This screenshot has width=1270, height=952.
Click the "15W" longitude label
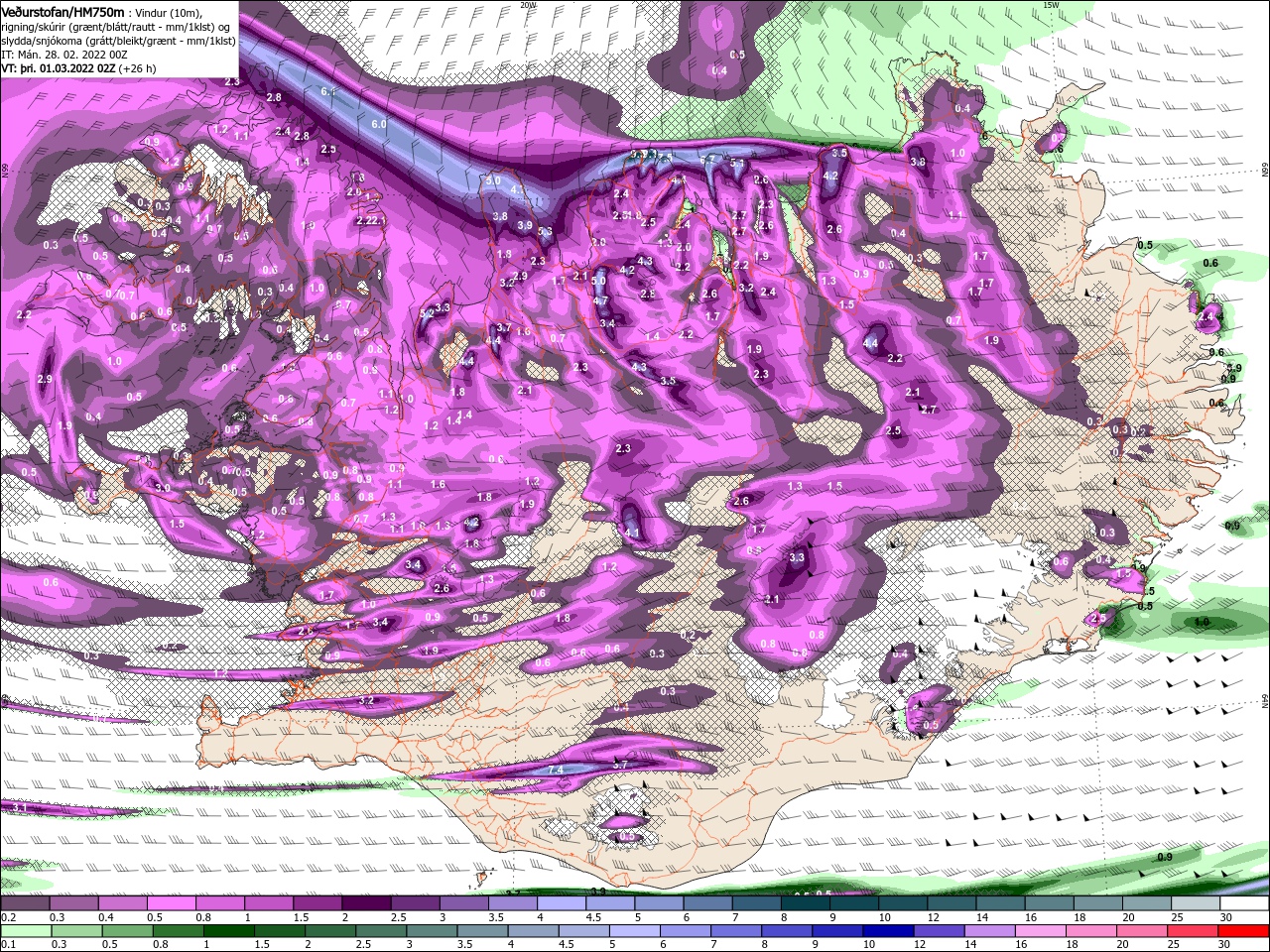click(1051, 5)
